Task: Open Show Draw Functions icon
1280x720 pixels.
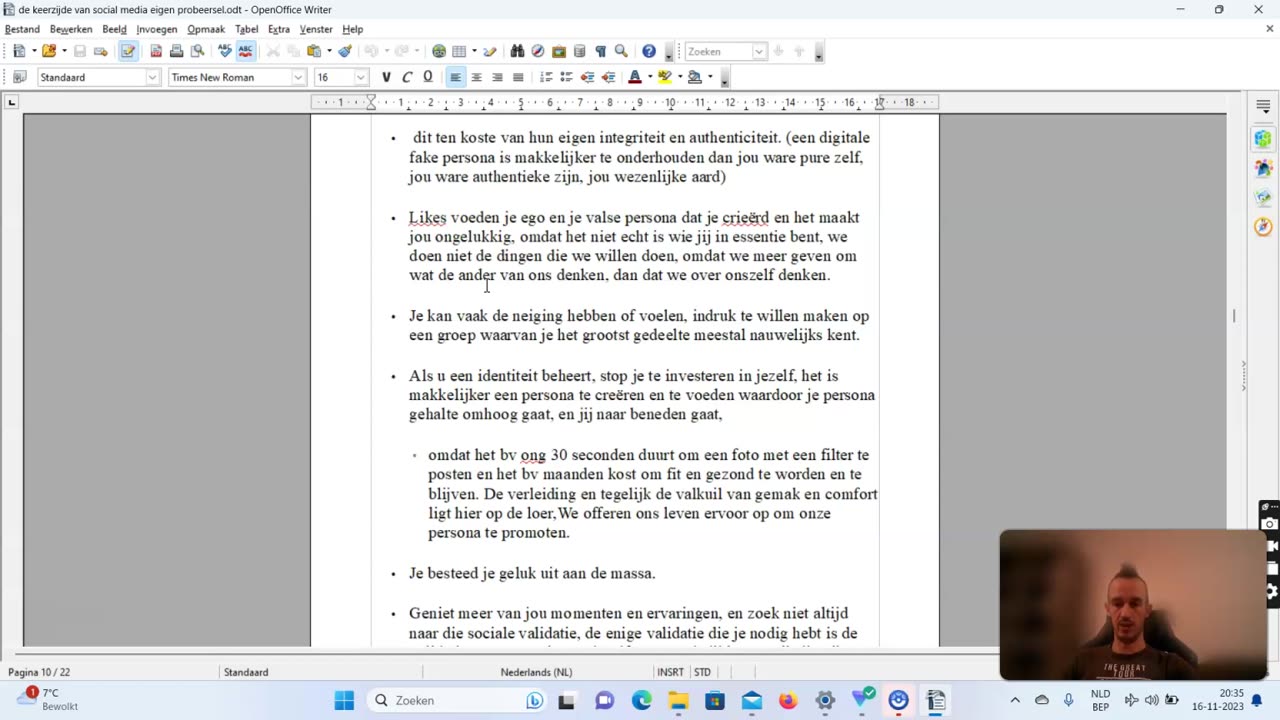Action: (489, 51)
